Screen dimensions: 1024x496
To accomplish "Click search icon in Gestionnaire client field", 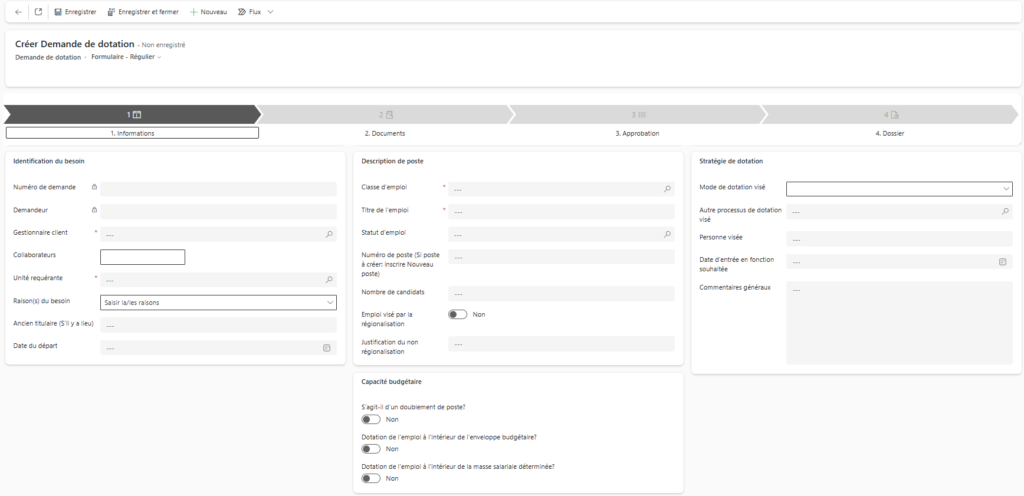I will (x=329, y=234).
